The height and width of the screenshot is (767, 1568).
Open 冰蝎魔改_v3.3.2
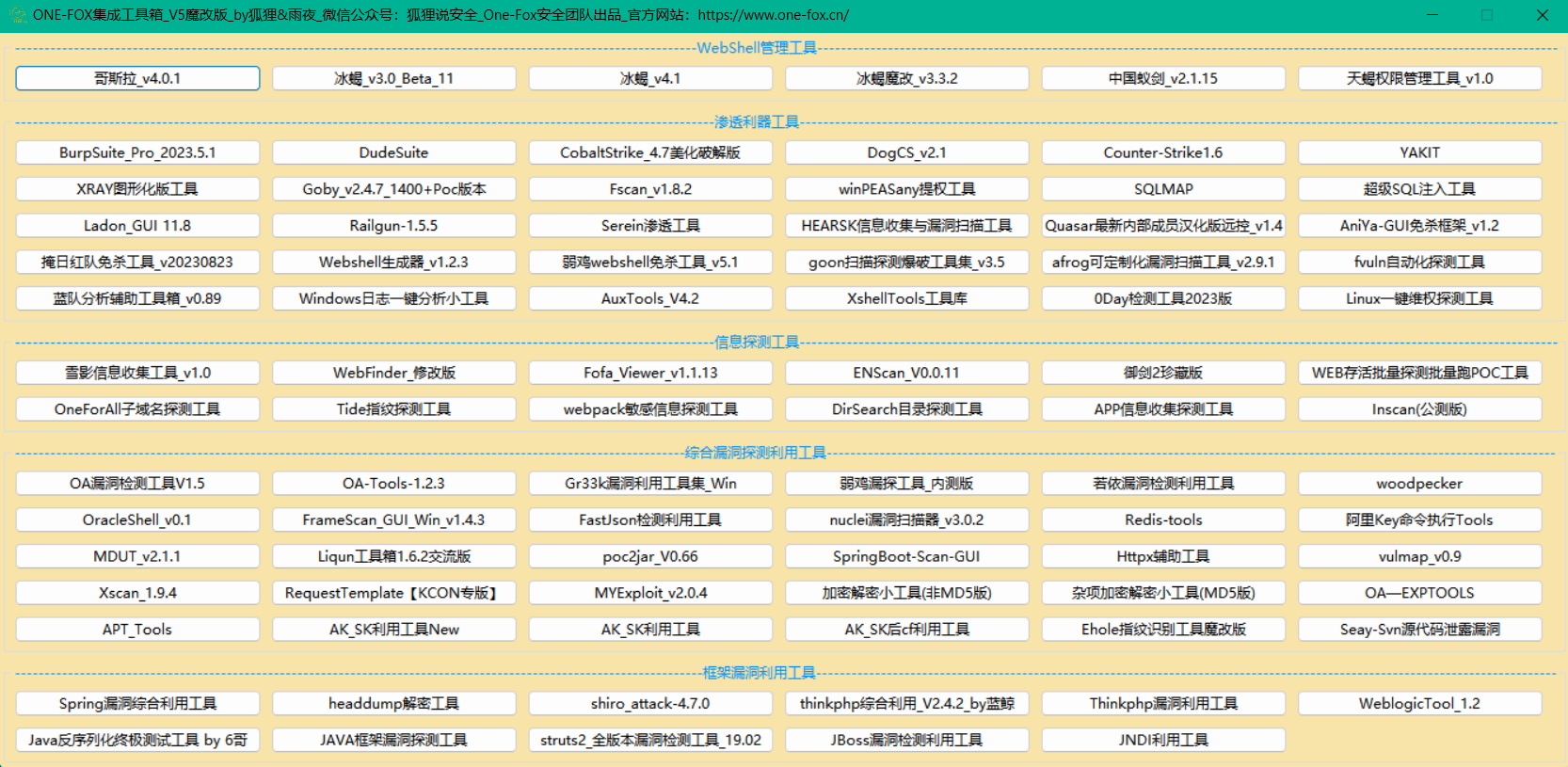point(907,78)
